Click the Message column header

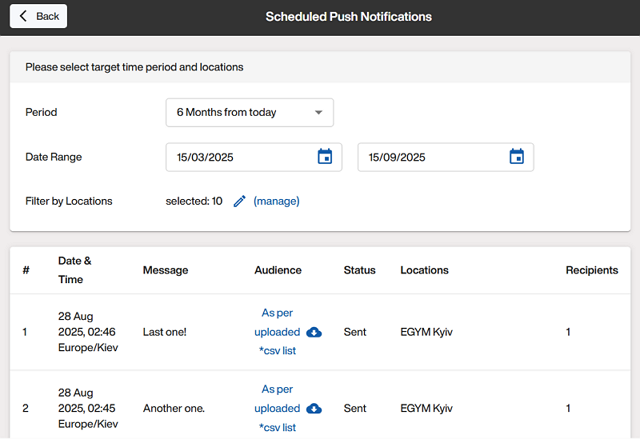click(x=165, y=270)
